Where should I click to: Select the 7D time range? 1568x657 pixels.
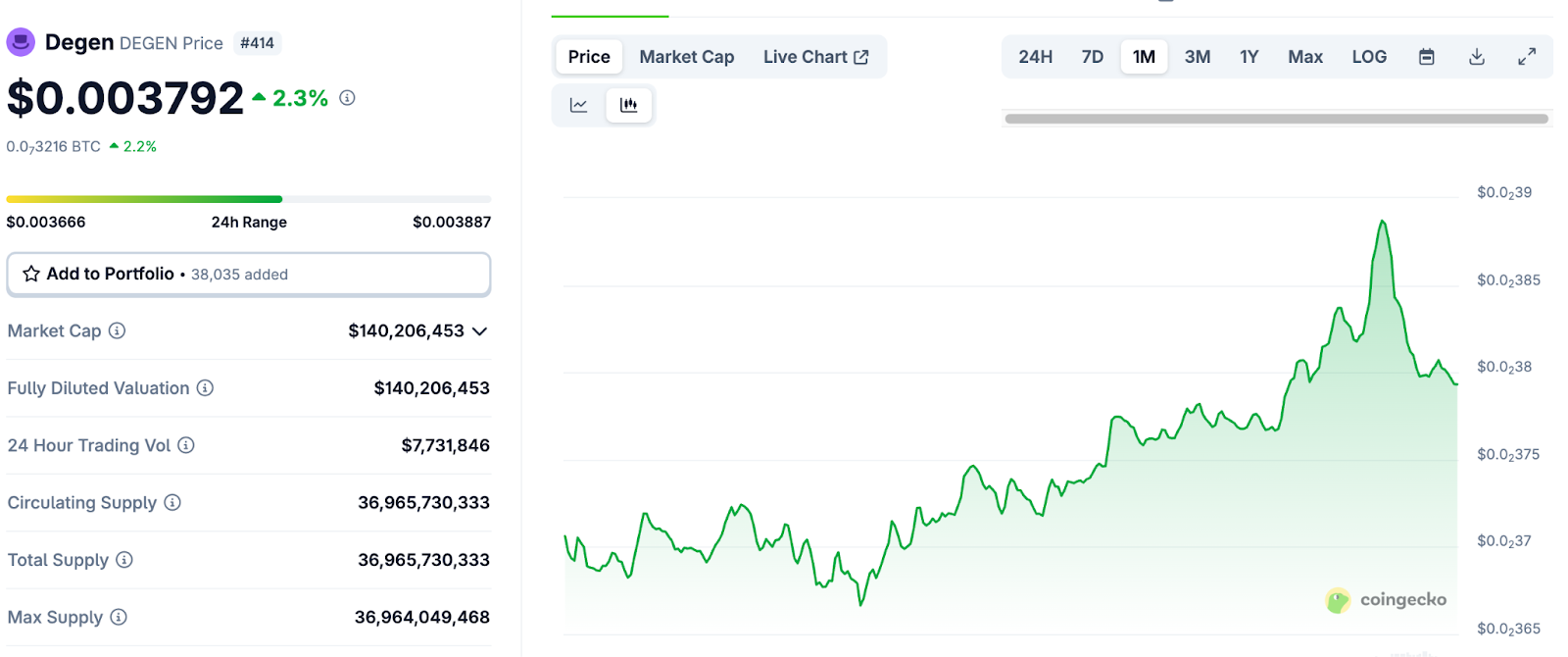click(x=1093, y=57)
